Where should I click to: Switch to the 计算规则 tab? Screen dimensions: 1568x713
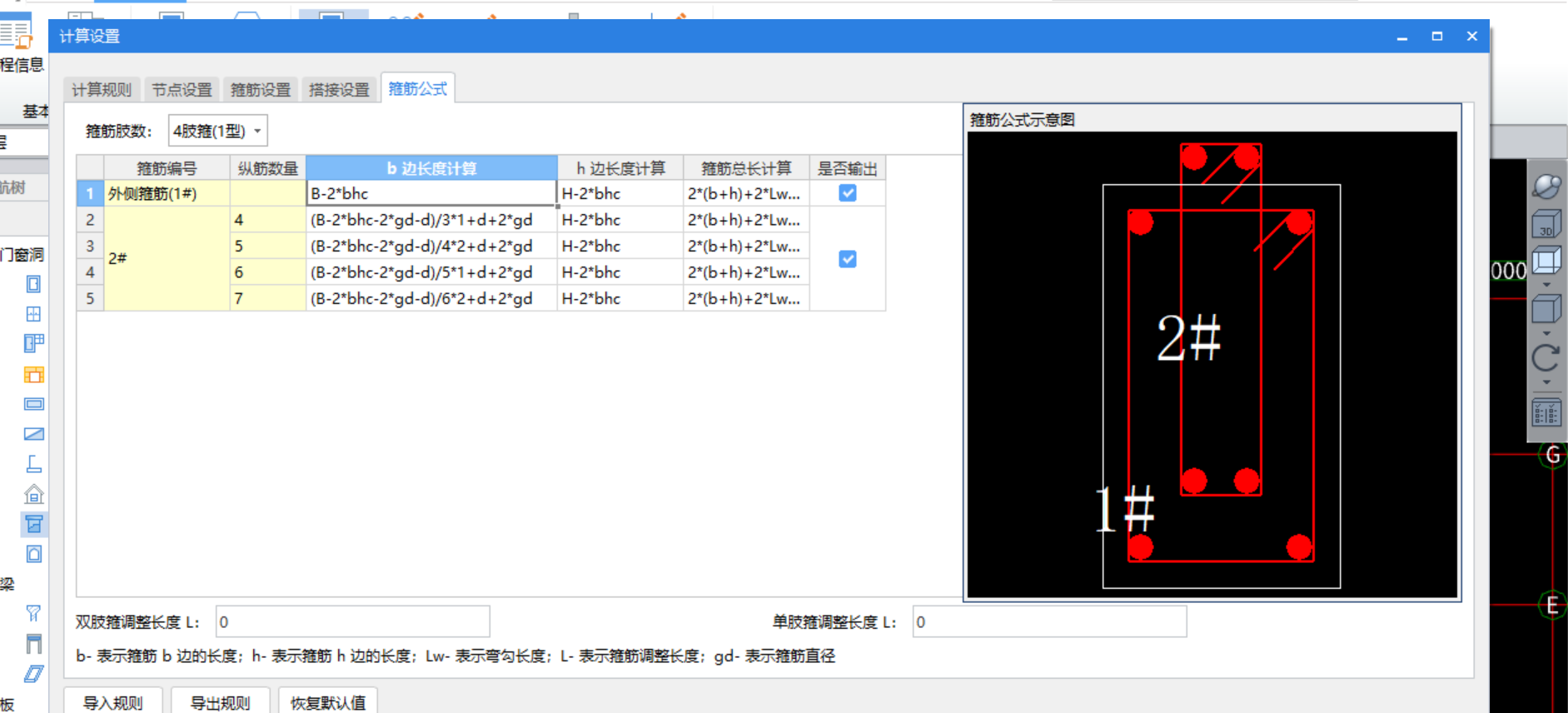click(102, 89)
